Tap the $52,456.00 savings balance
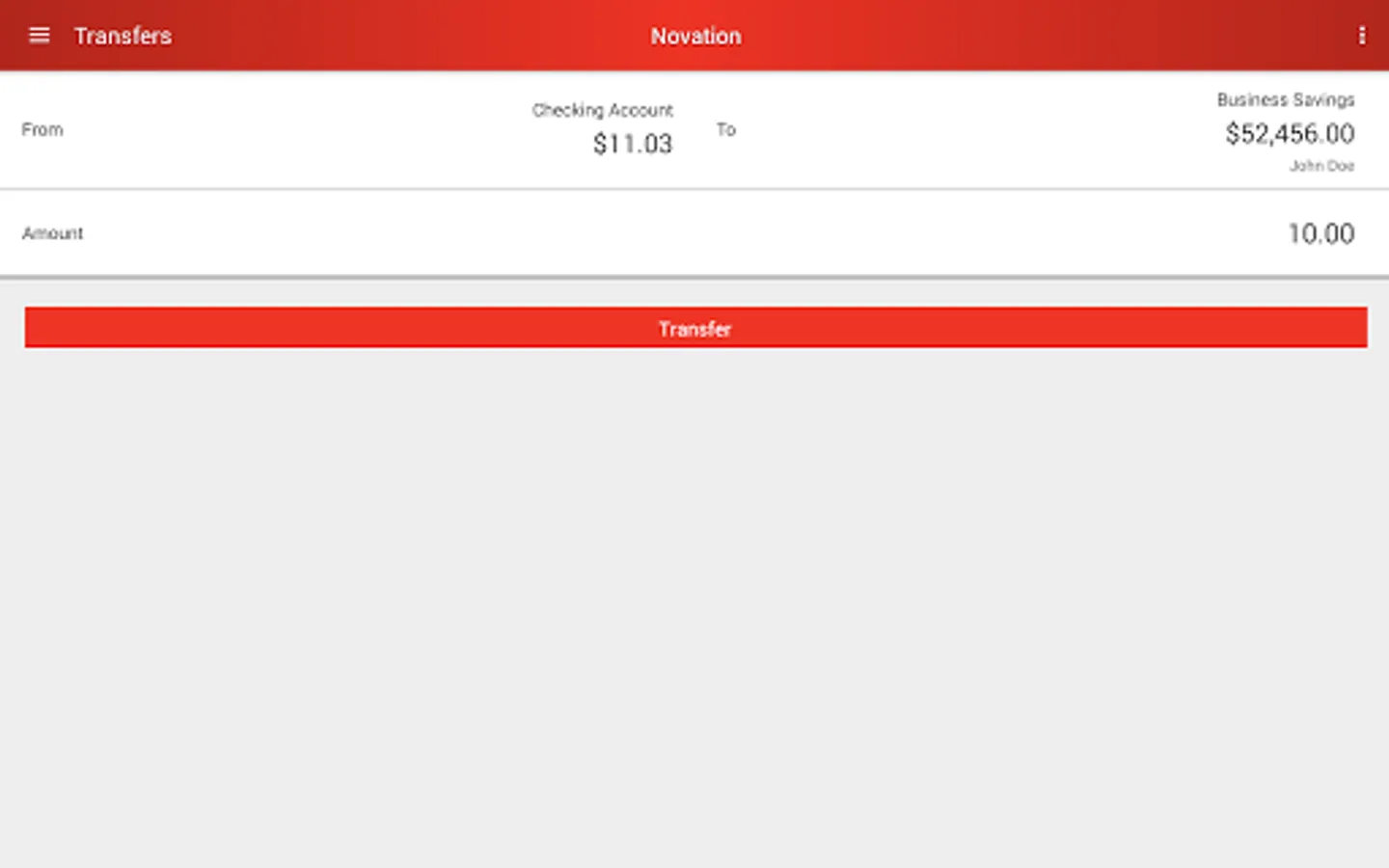This screenshot has height=868, width=1389. pyautogui.click(x=1290, y=134)
